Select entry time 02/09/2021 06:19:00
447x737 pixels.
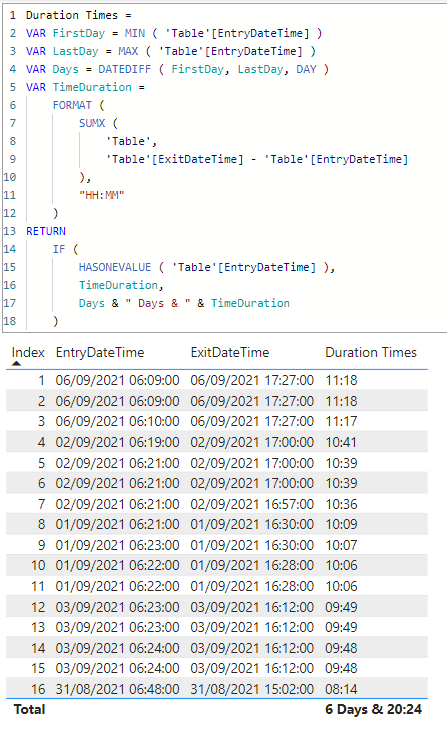pyautogui.click(x=117, y=442)
